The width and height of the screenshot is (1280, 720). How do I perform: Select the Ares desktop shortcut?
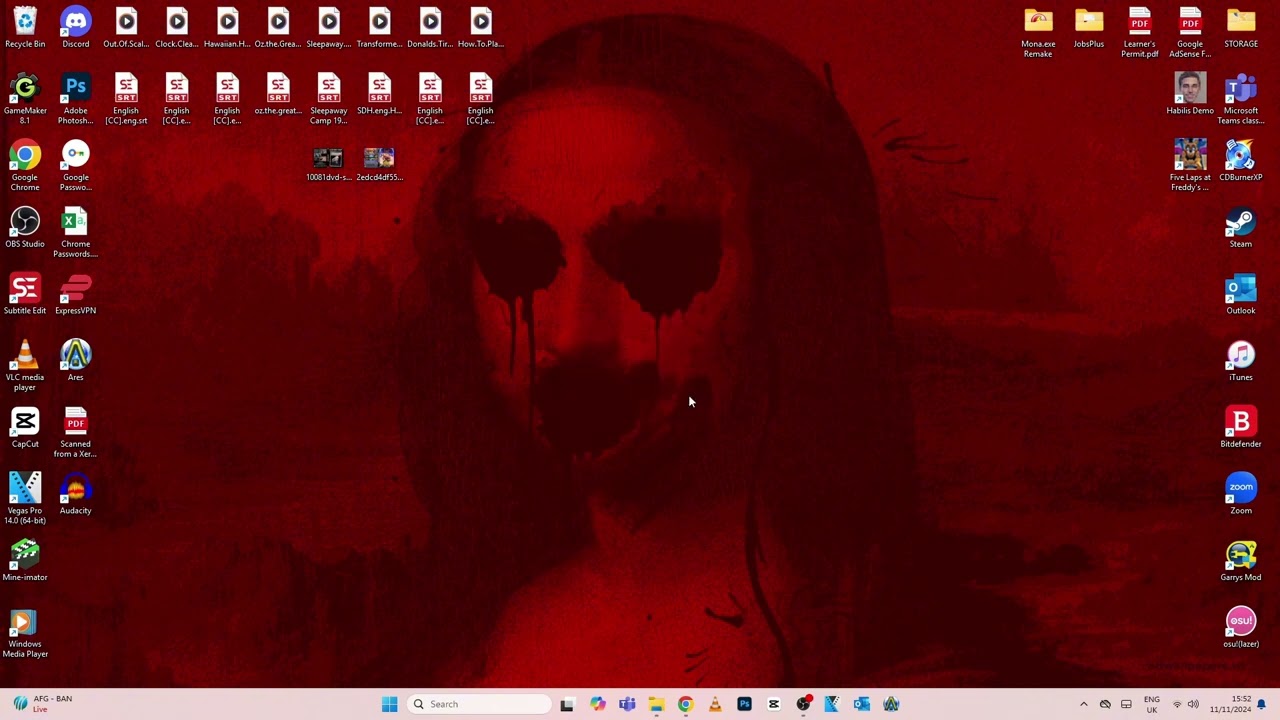click(75, 361)
